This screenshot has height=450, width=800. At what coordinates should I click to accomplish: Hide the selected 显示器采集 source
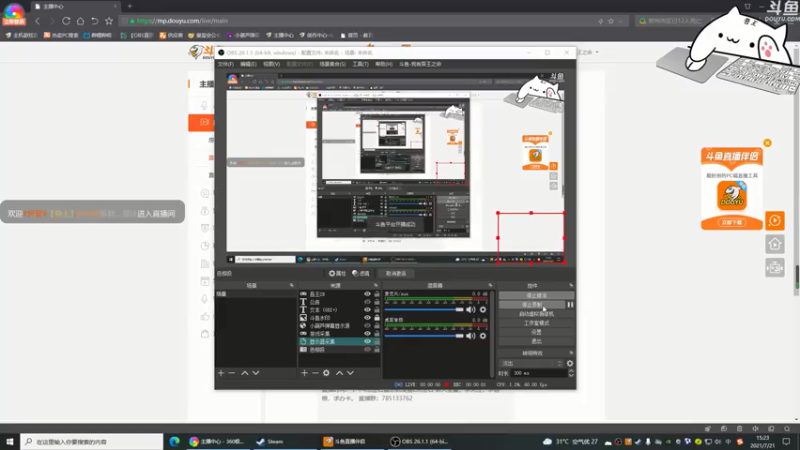[367, 341]
